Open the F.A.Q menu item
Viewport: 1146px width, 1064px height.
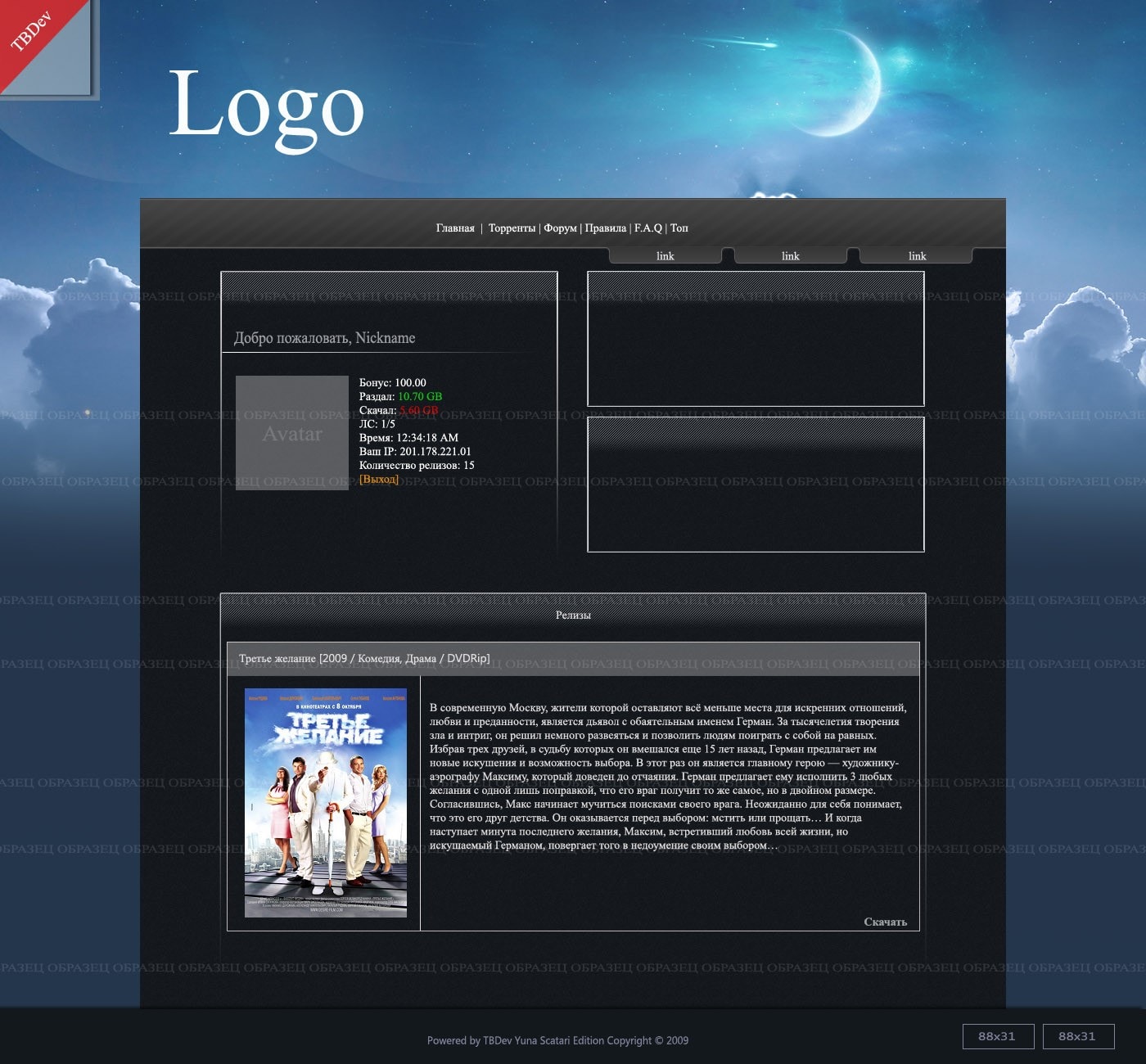click(x=647, y=228)
